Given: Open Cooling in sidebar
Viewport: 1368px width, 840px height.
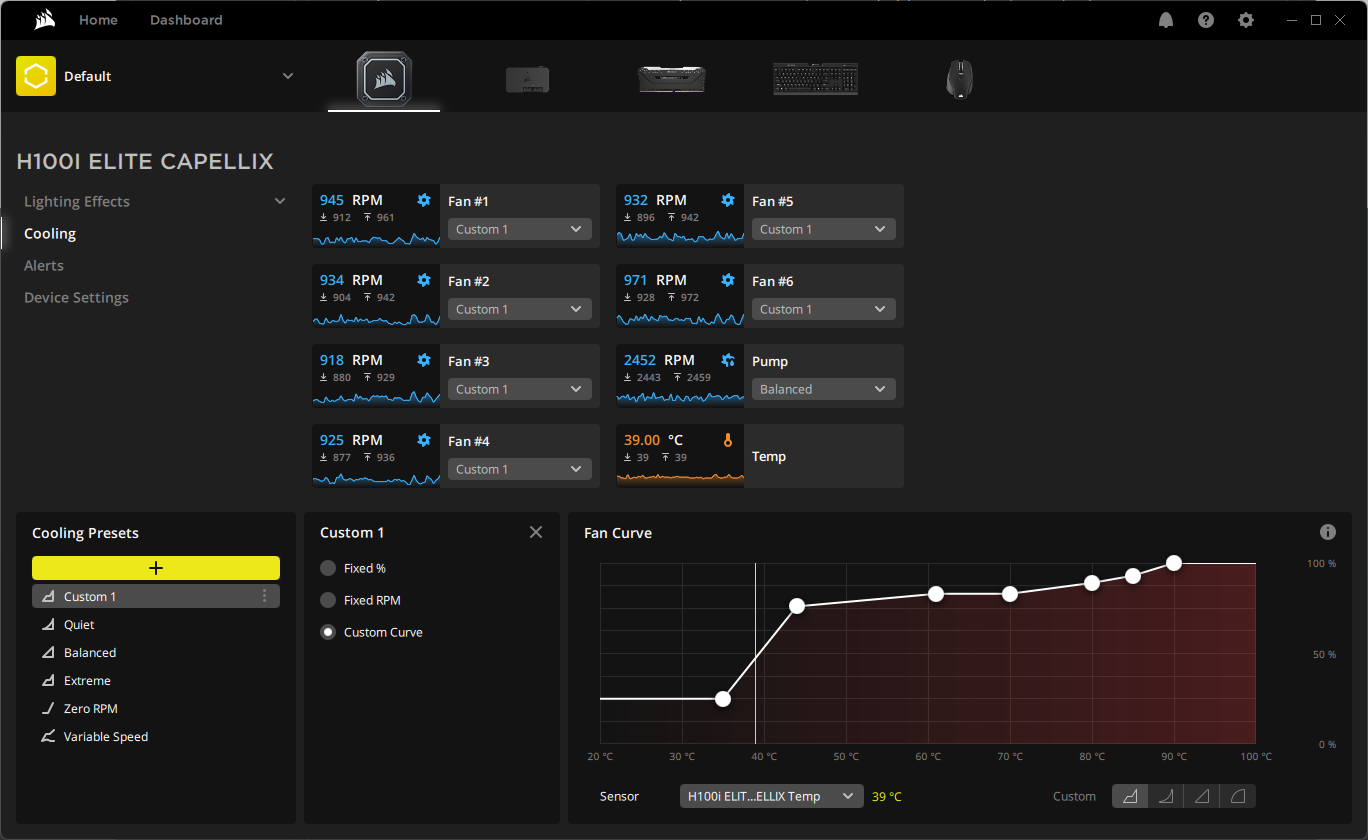Looking at the screenshot, I should (50, 233).
